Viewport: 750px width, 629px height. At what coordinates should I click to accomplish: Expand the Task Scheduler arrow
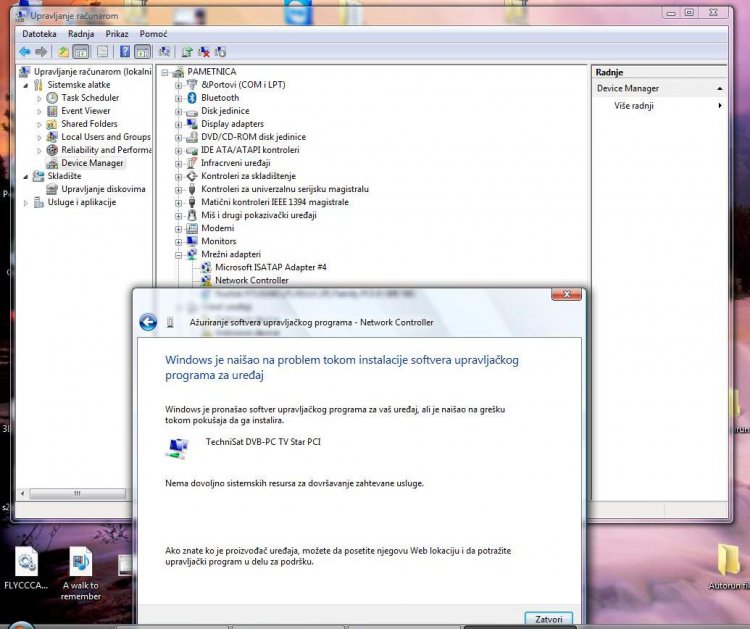pos(39,98)
